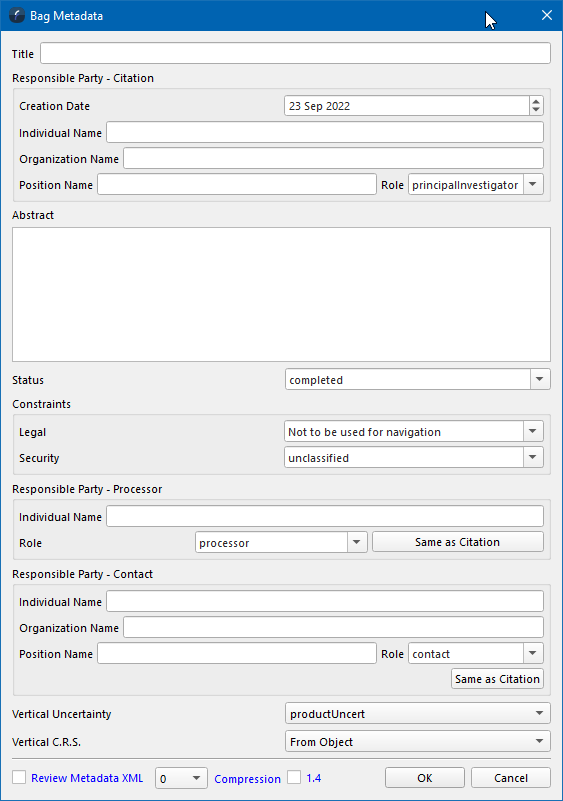The height and width of the screenshot is (801, 563).
Task: Click into the Title input field
Action: click(295, 53)
